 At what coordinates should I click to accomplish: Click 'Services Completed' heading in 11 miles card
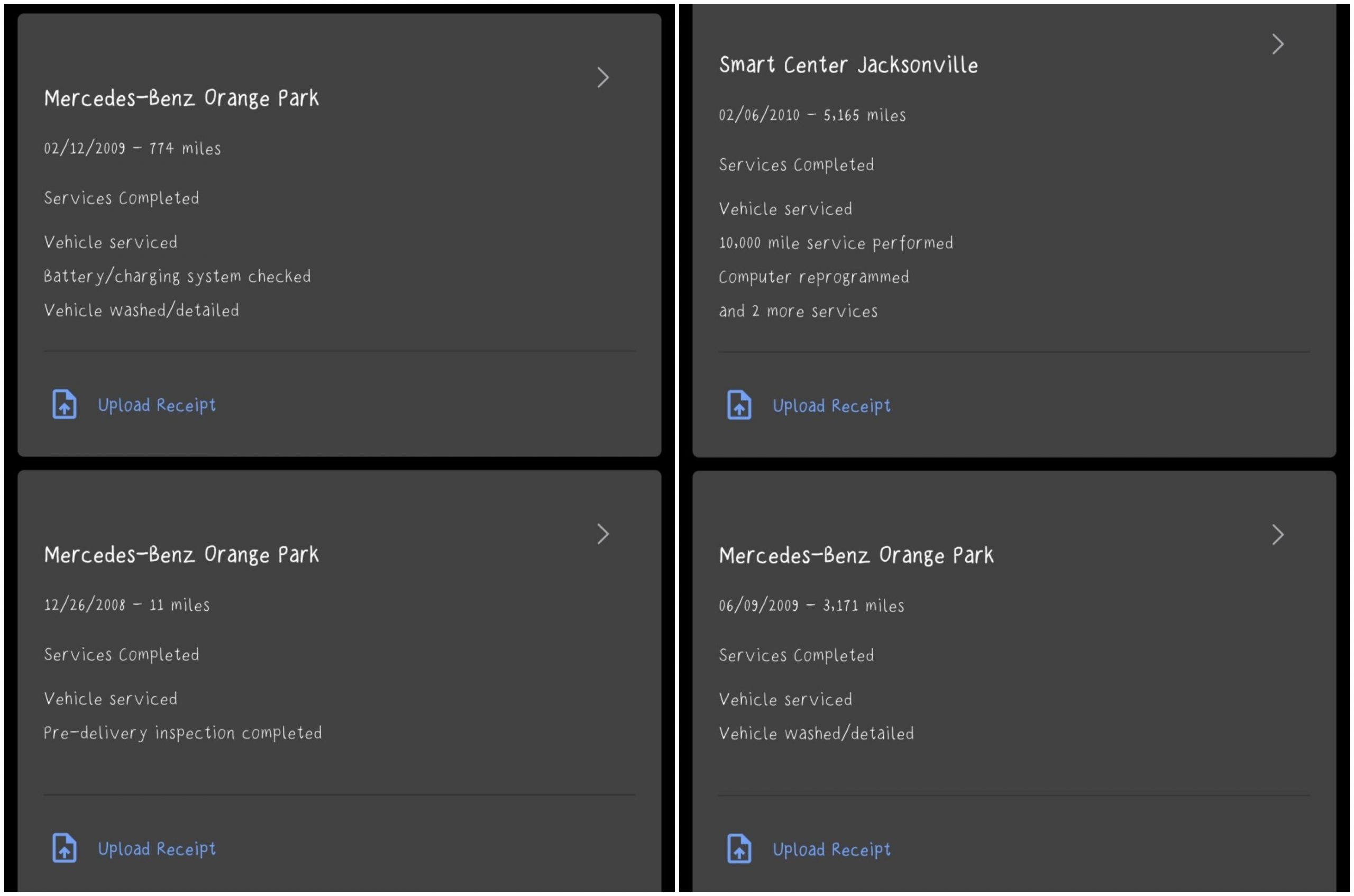point(122,654)
